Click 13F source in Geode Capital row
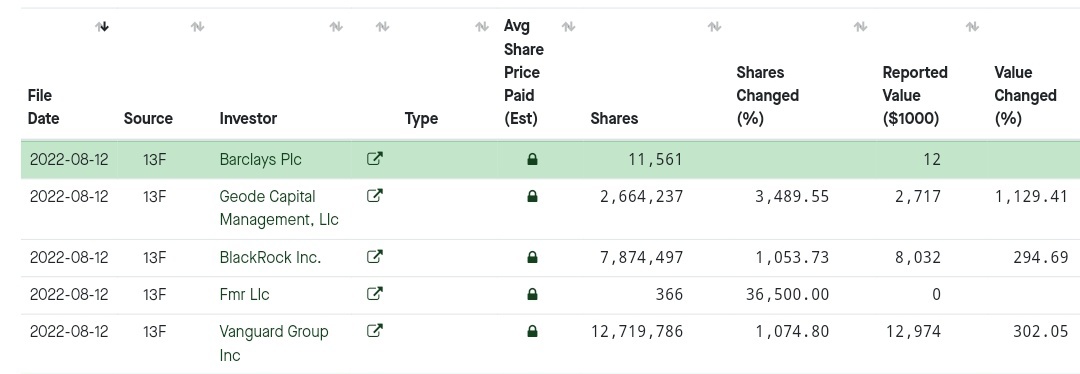This screenshot has width=1080, height=374. point(155,197)
